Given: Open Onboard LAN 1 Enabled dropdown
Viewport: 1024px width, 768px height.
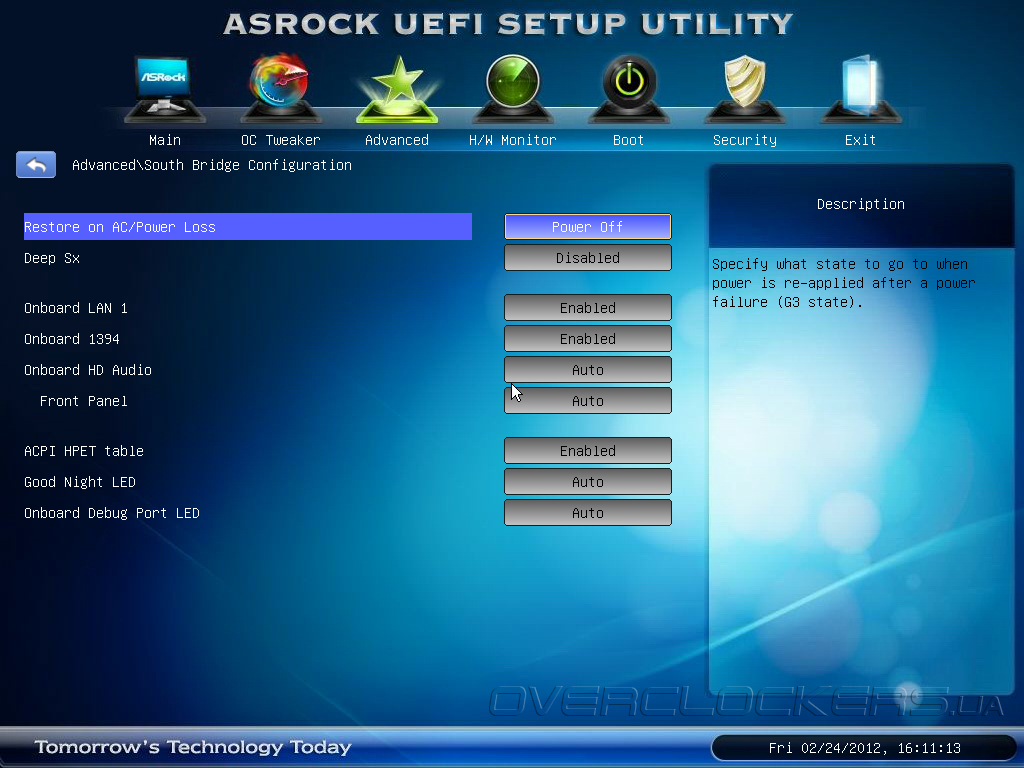Looking at the screenshot, I should click(588, 308).
